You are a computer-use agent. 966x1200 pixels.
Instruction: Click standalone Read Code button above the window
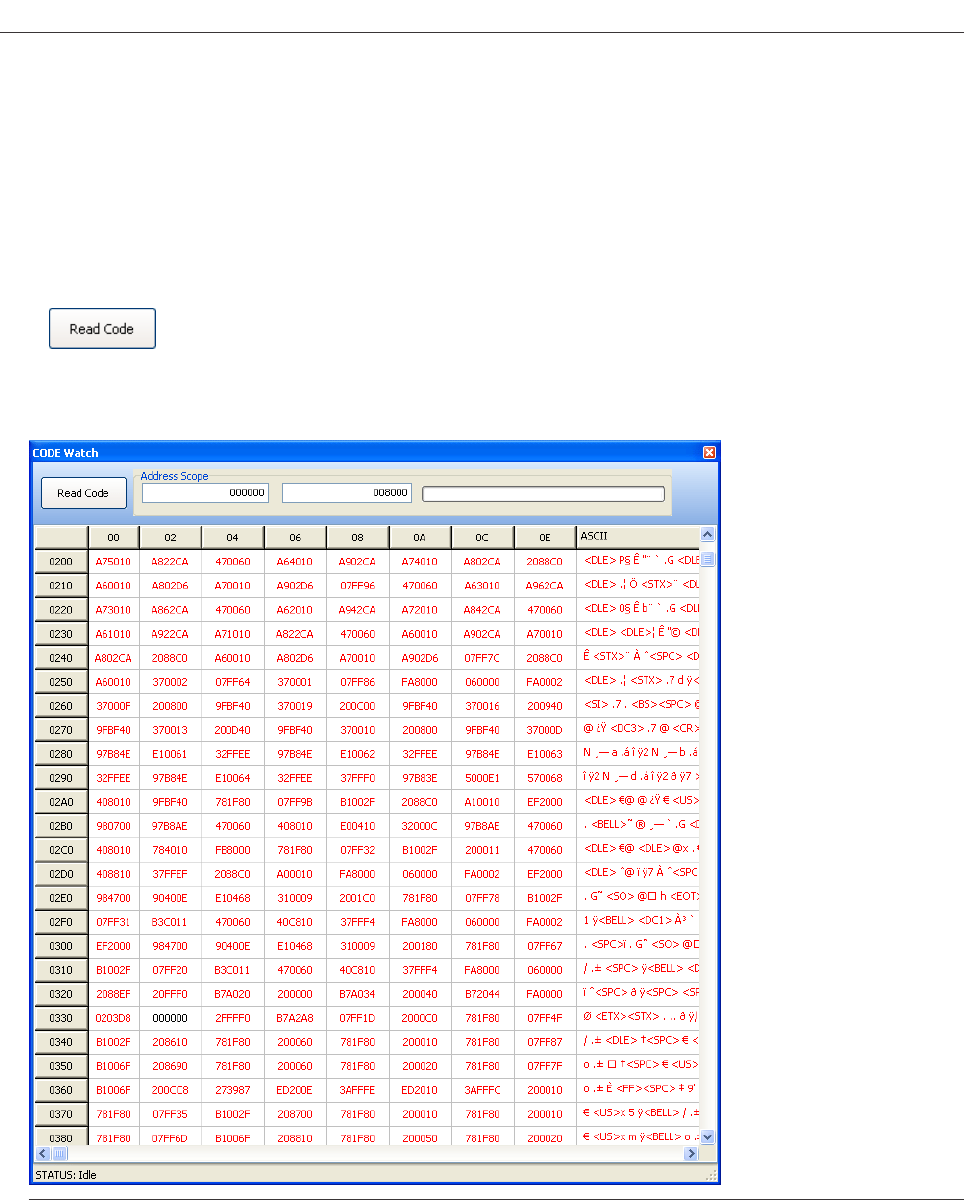102,329
